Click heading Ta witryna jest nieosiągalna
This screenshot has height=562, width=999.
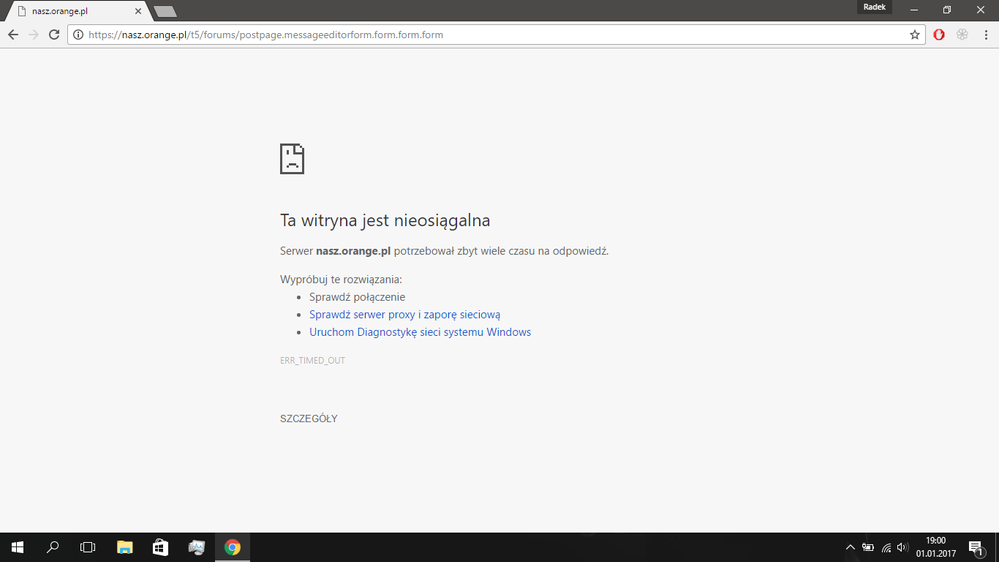point(385,220)
